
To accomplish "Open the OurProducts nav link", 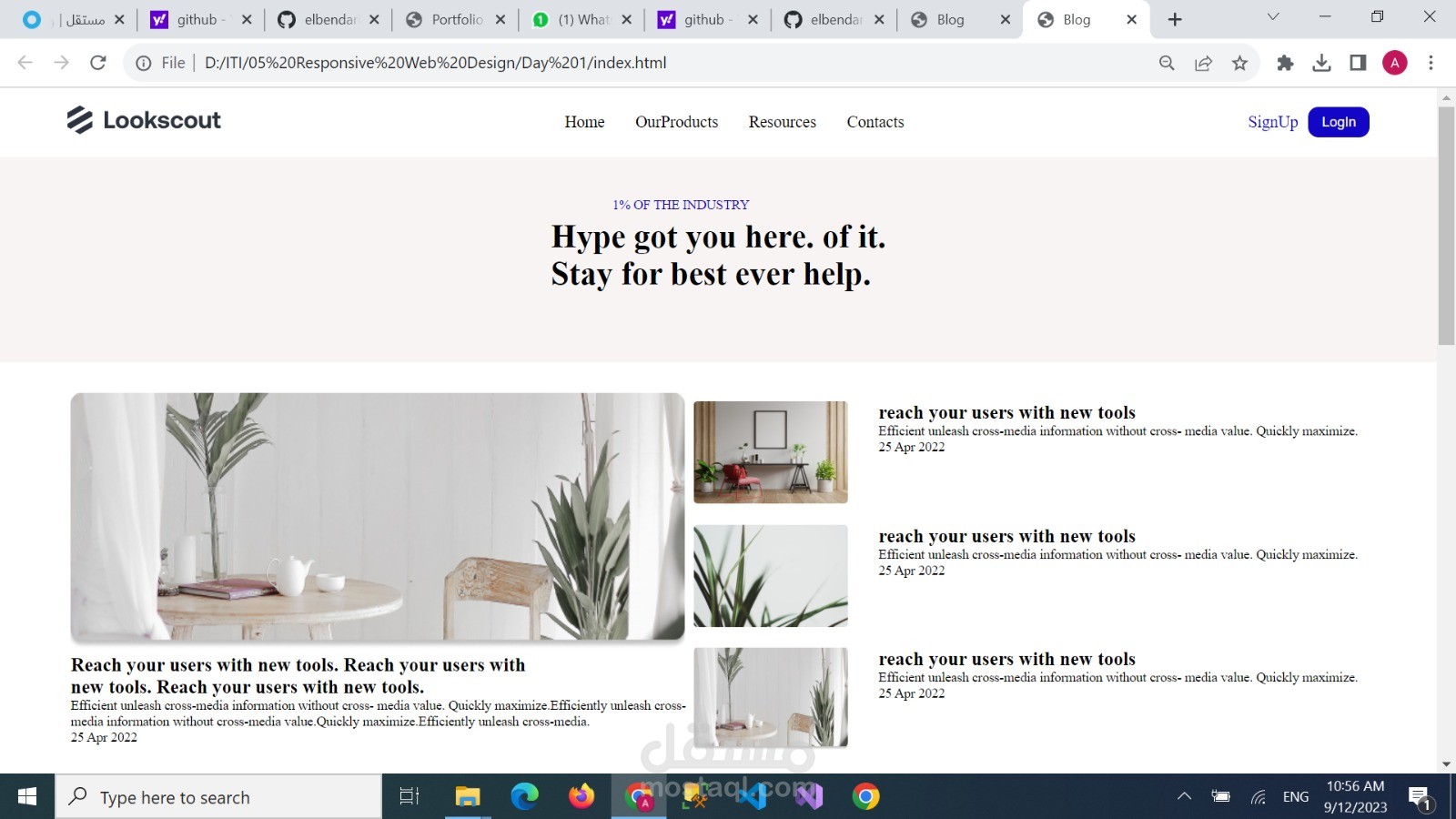I will (676, 122).
